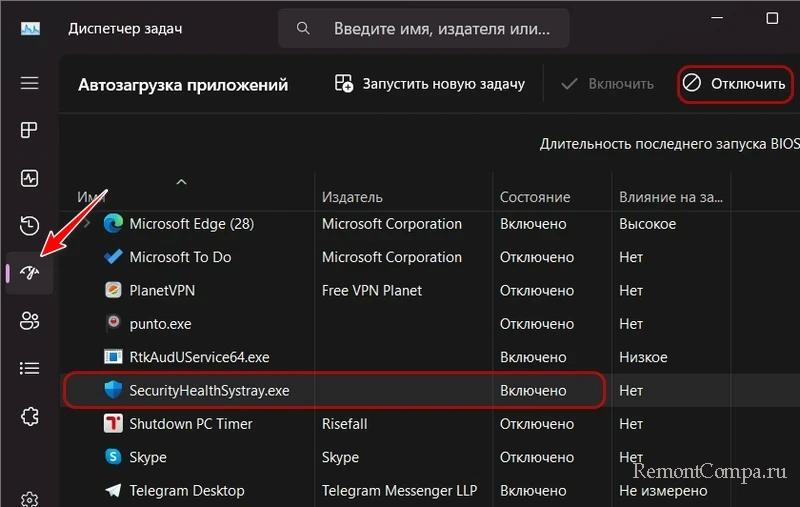
Task: Select the Startup apps page icon
Action: point(30,273)
